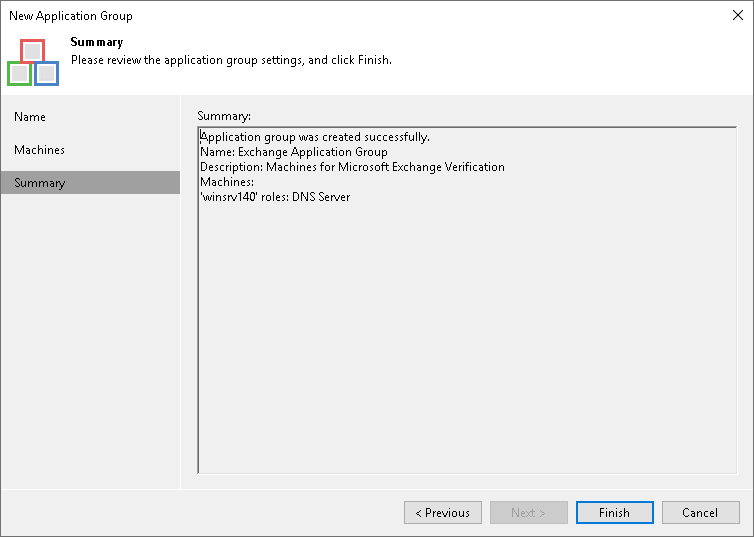Close the New Application Group dialog
The image size is (754, 537).
[x=738, y=15]
